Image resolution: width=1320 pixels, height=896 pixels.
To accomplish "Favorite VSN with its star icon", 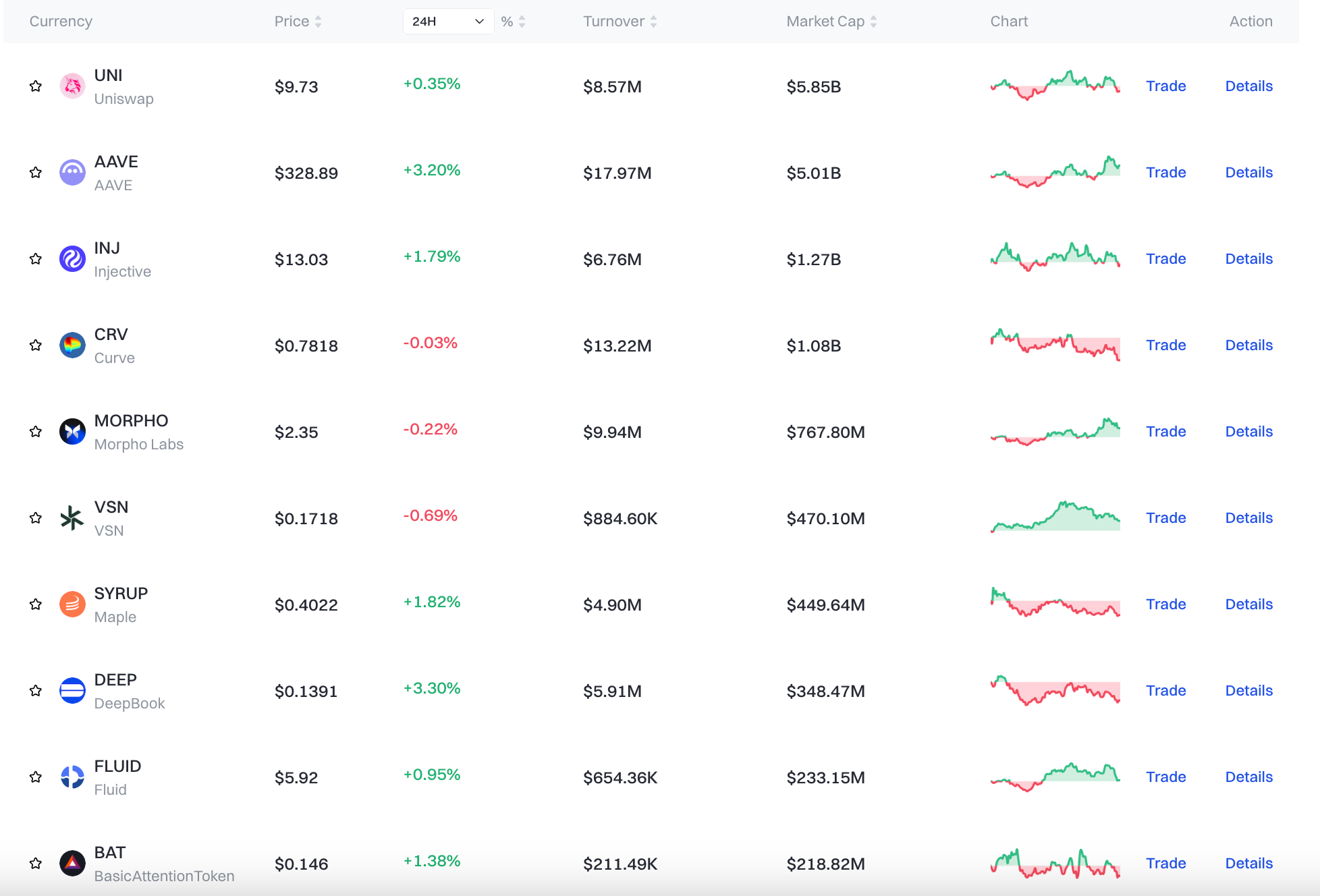I will (36, 518).
